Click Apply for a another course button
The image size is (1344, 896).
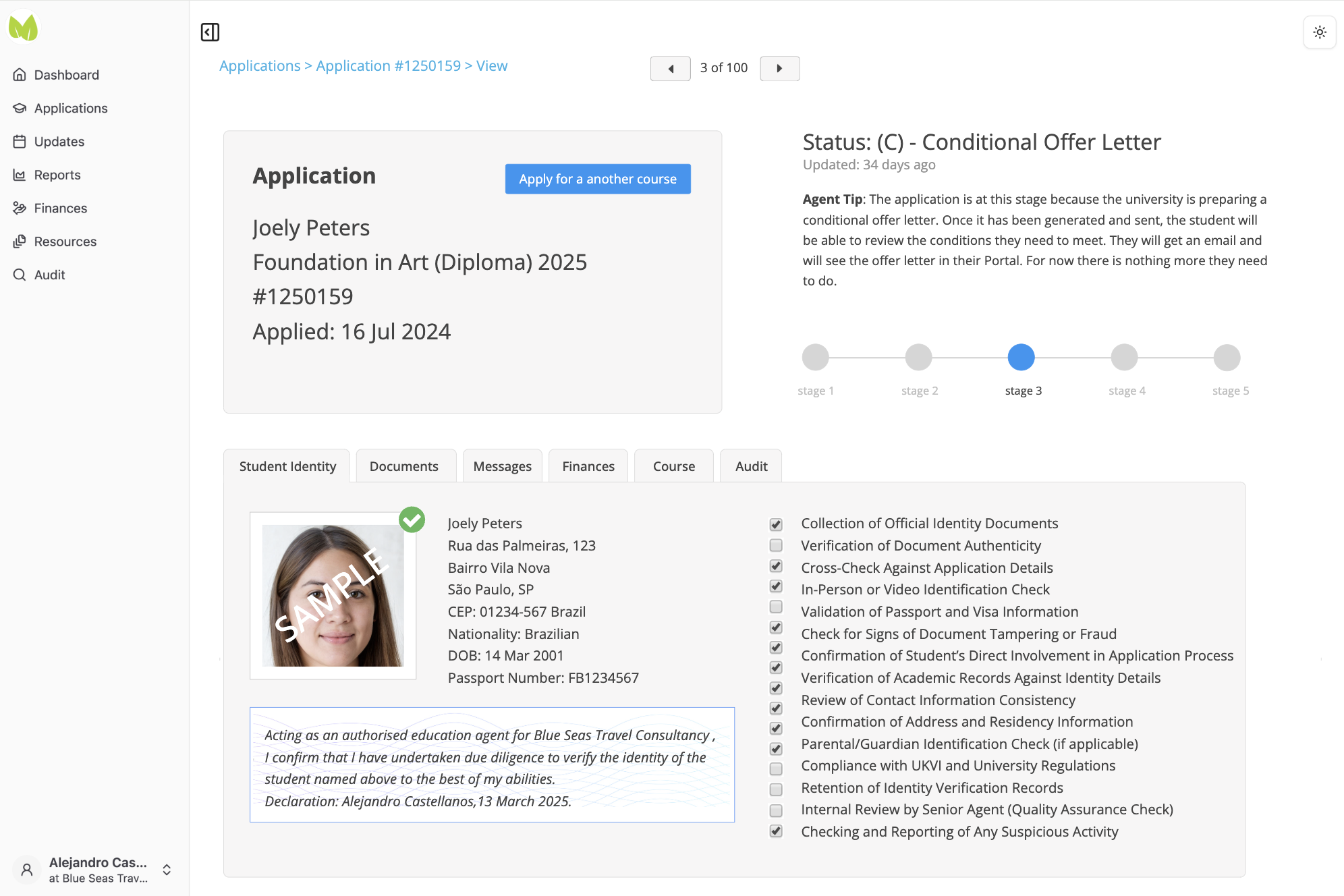click(597, 179)
